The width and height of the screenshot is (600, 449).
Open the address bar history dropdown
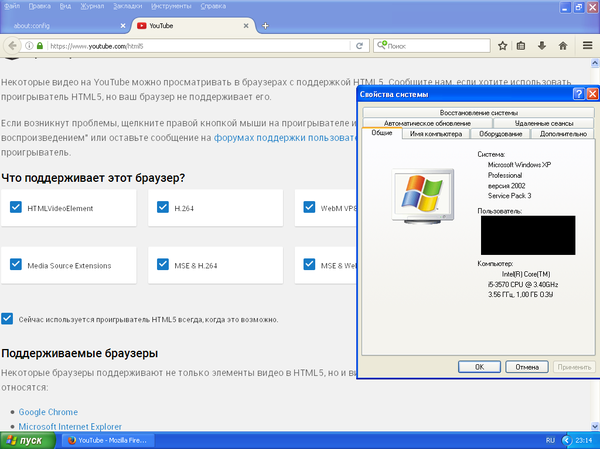pyautogui.click(x=349, y=45)
